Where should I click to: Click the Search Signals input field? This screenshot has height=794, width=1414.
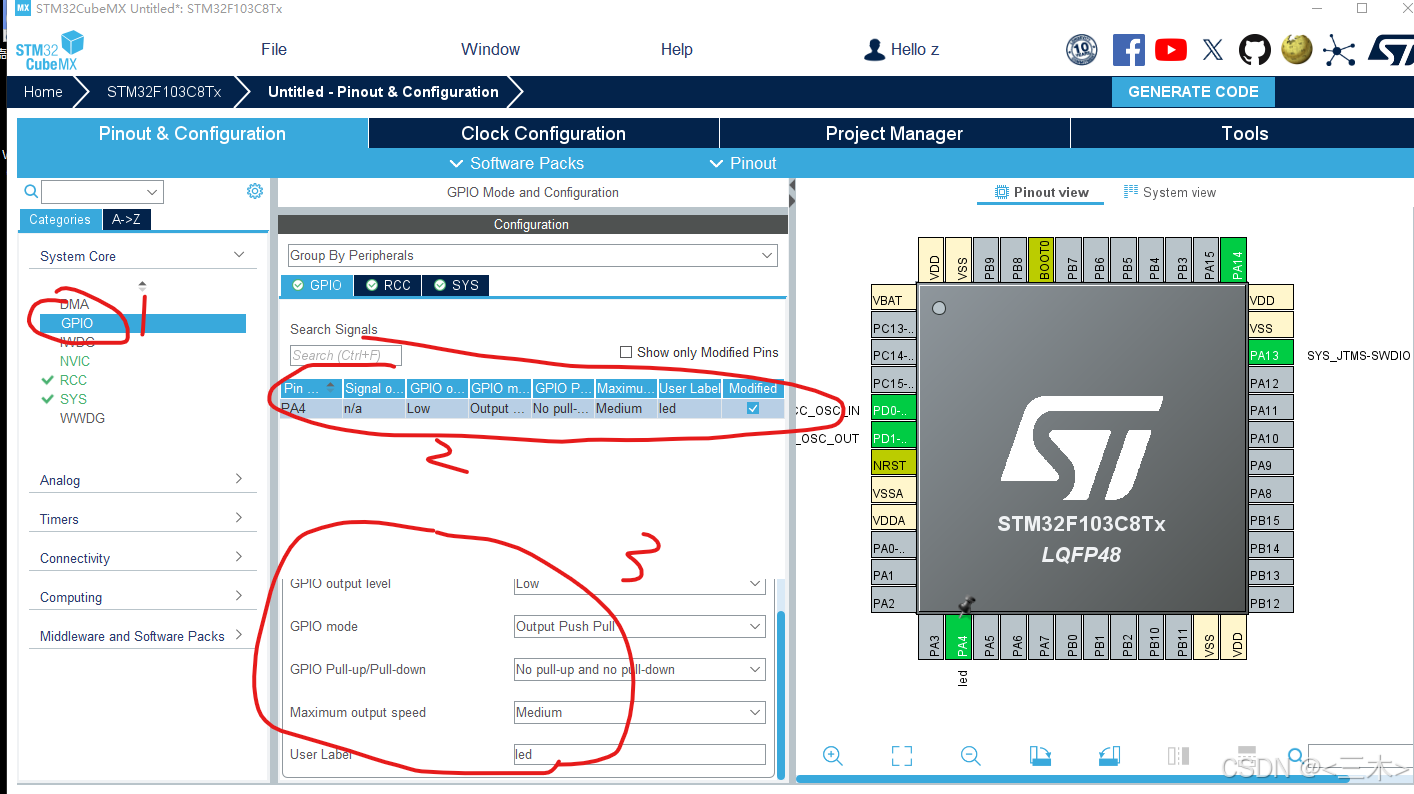point(346,355)
